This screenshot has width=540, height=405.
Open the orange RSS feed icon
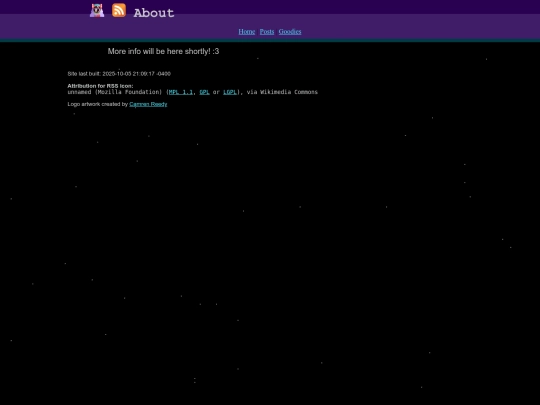(119, 10)
